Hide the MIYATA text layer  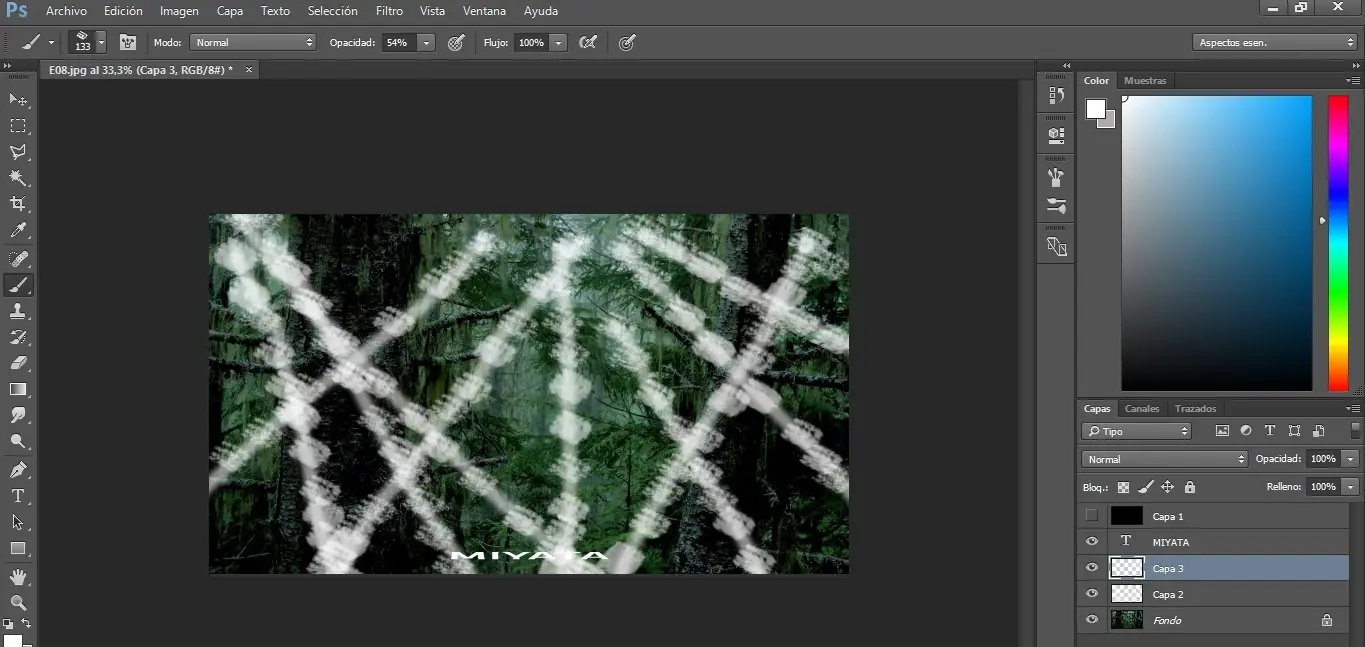1092,541
